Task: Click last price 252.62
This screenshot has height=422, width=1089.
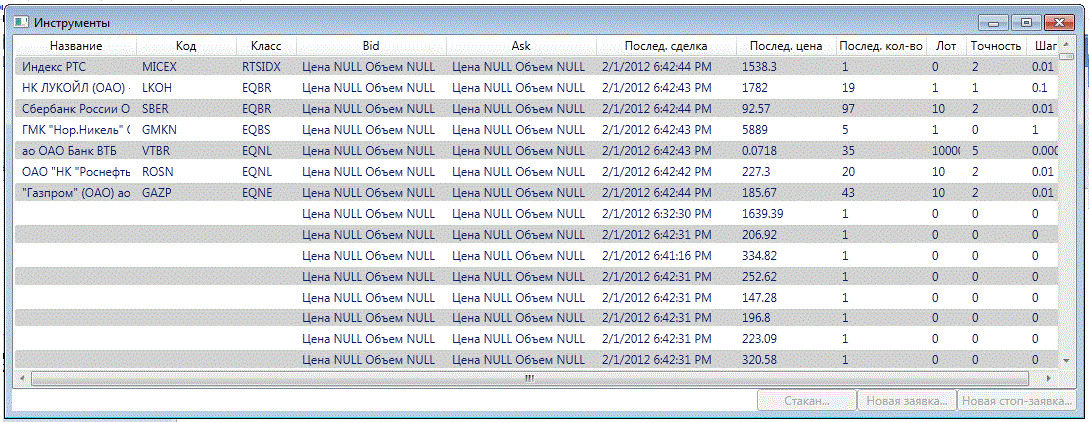Action: tap(759, 276)
